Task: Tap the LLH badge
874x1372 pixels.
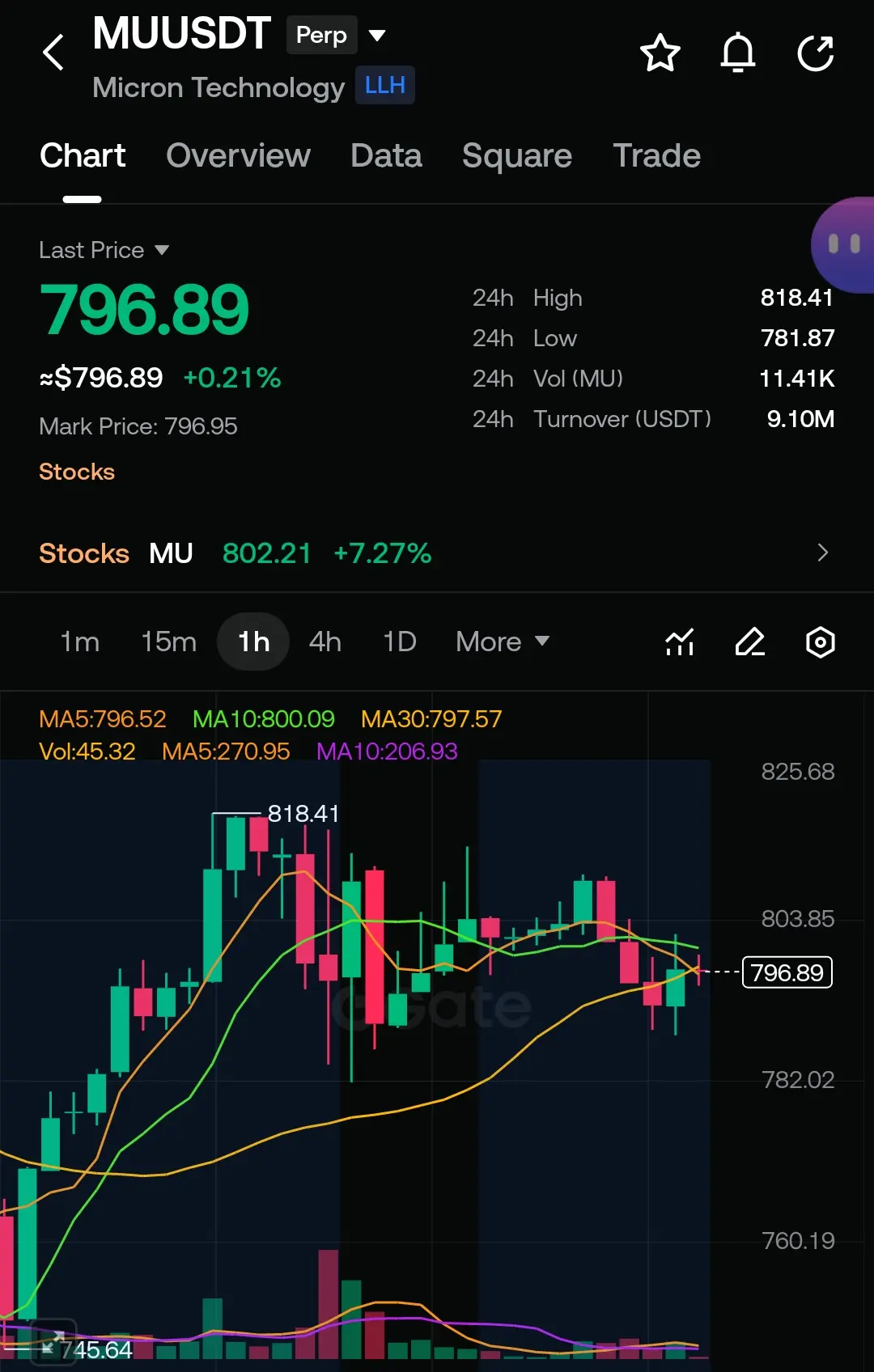Action: (385, 85)
